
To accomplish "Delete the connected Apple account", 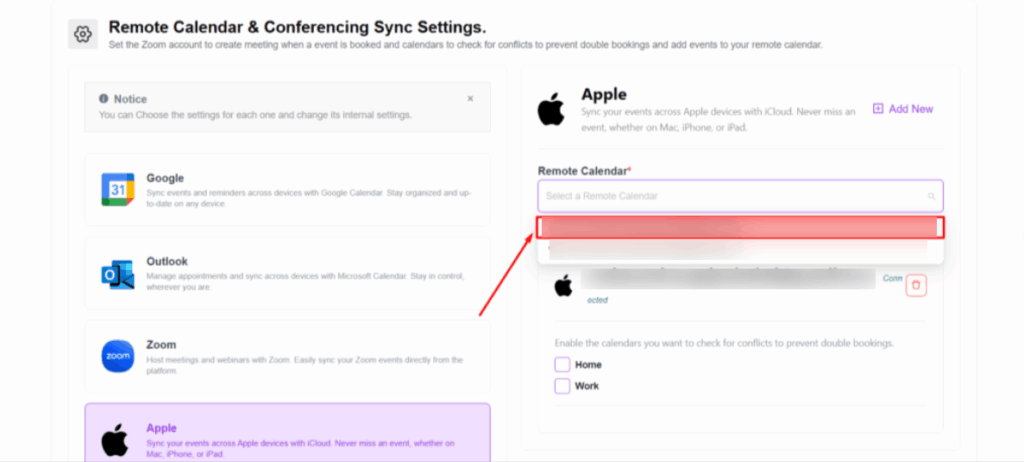I will 917,286.
